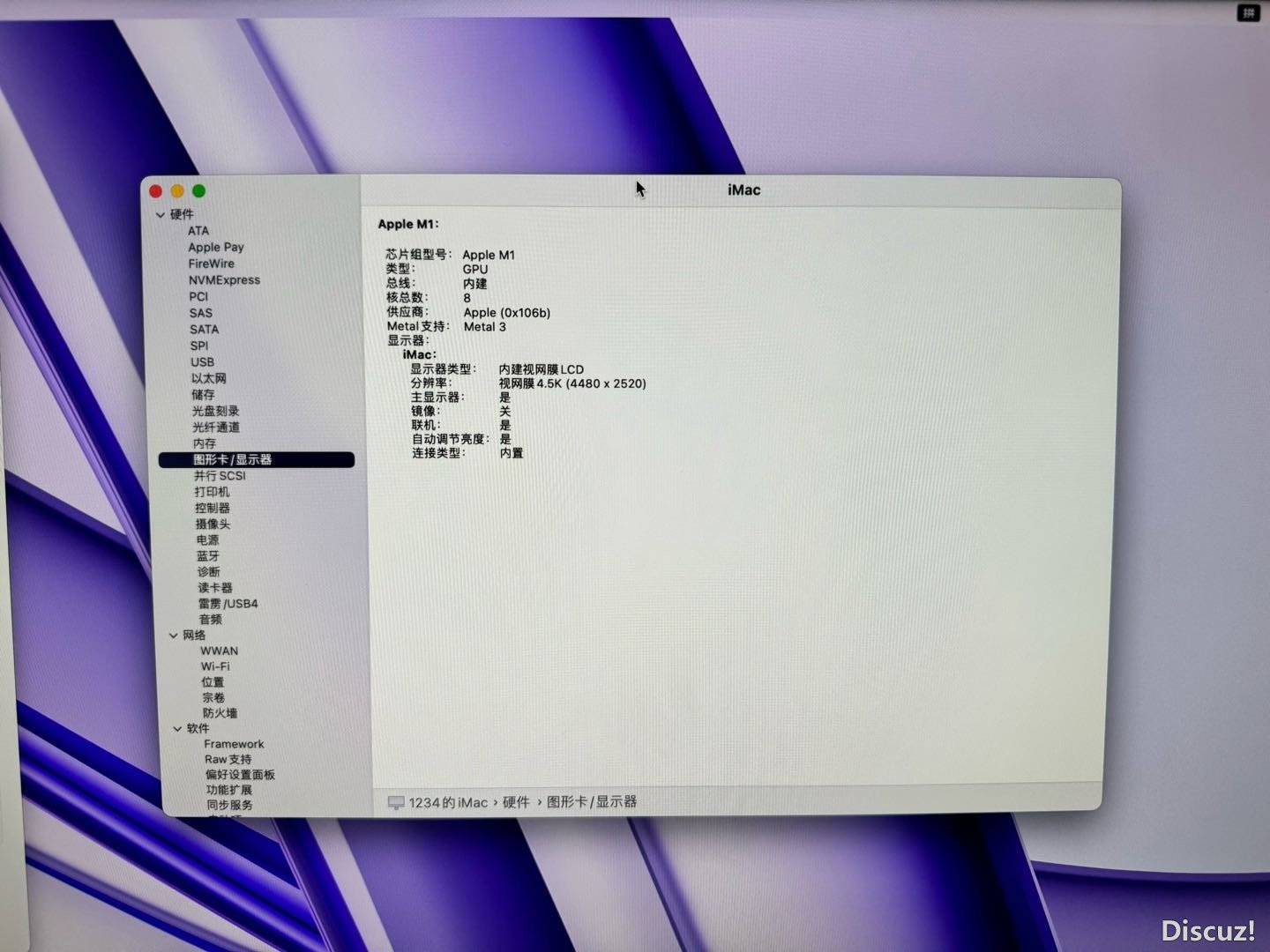
Task: Minimize the window with yellow button
Action: 177,191
